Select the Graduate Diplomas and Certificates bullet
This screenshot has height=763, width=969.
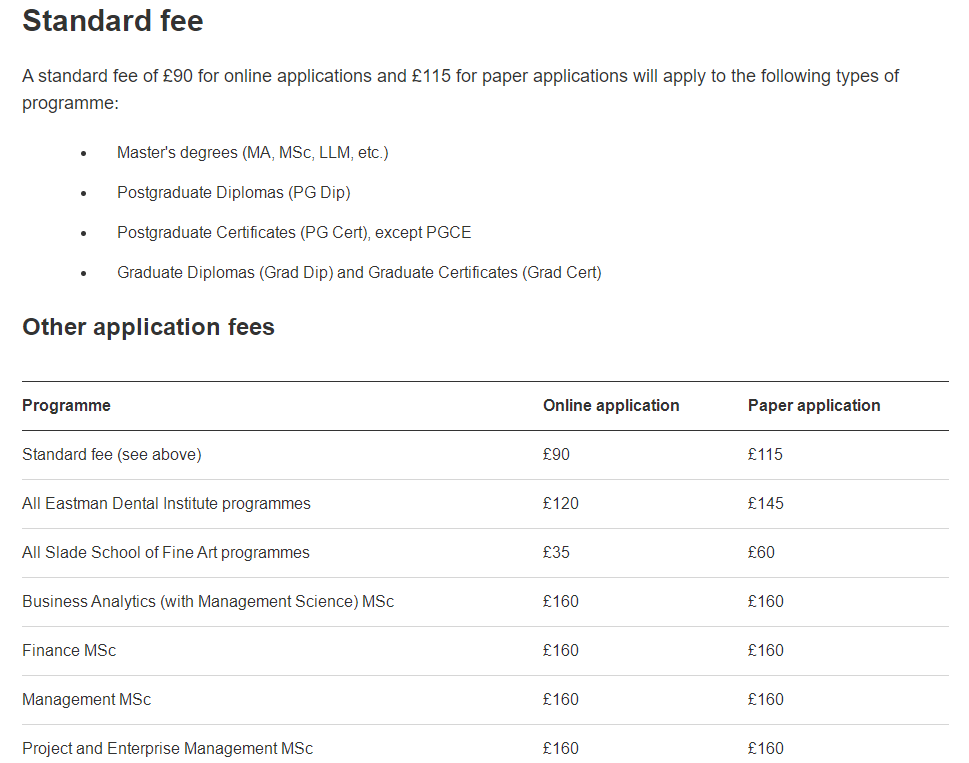[359, 273]
